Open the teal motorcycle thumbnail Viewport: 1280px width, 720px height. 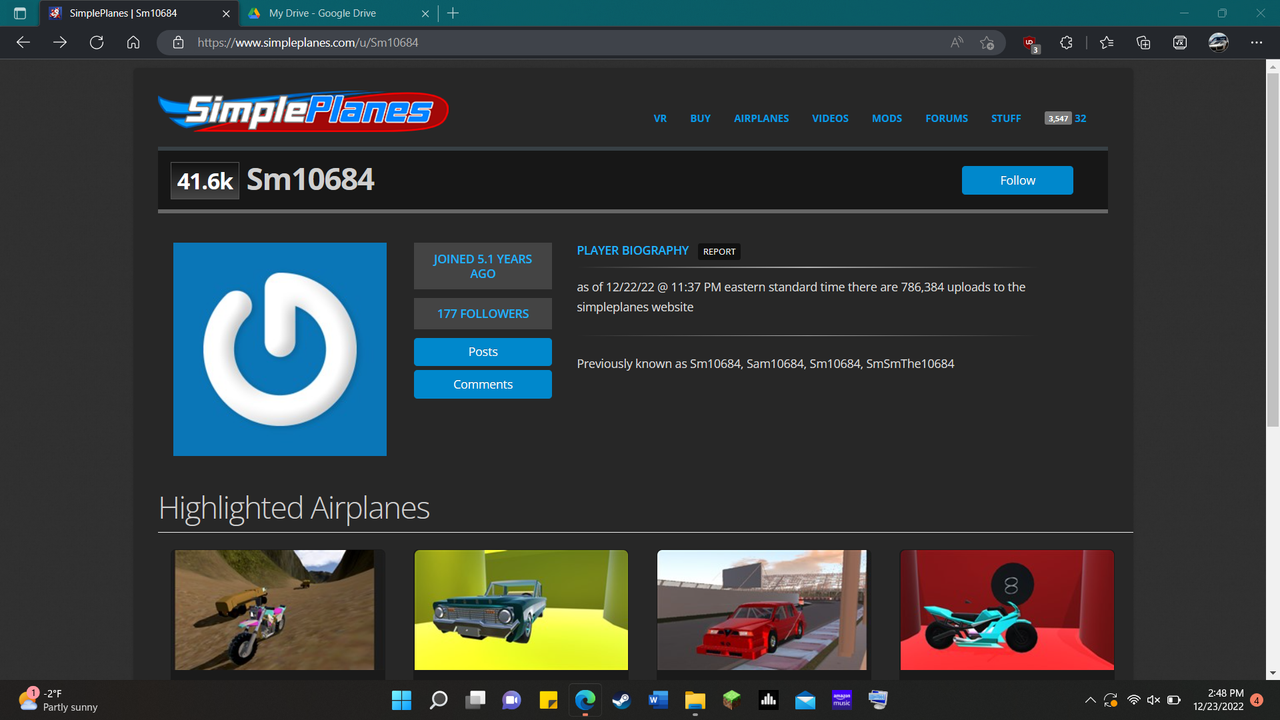(1007, 610)
